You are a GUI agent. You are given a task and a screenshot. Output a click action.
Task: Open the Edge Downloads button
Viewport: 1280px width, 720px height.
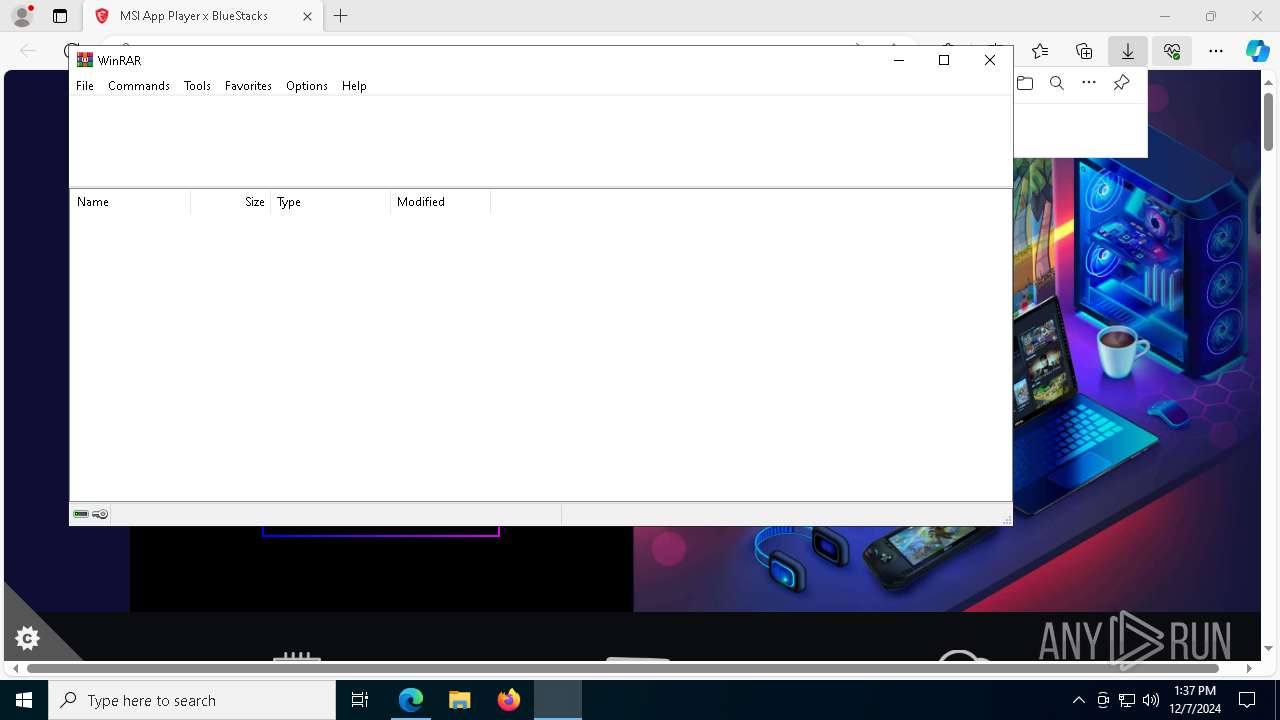coord(1128,51)
